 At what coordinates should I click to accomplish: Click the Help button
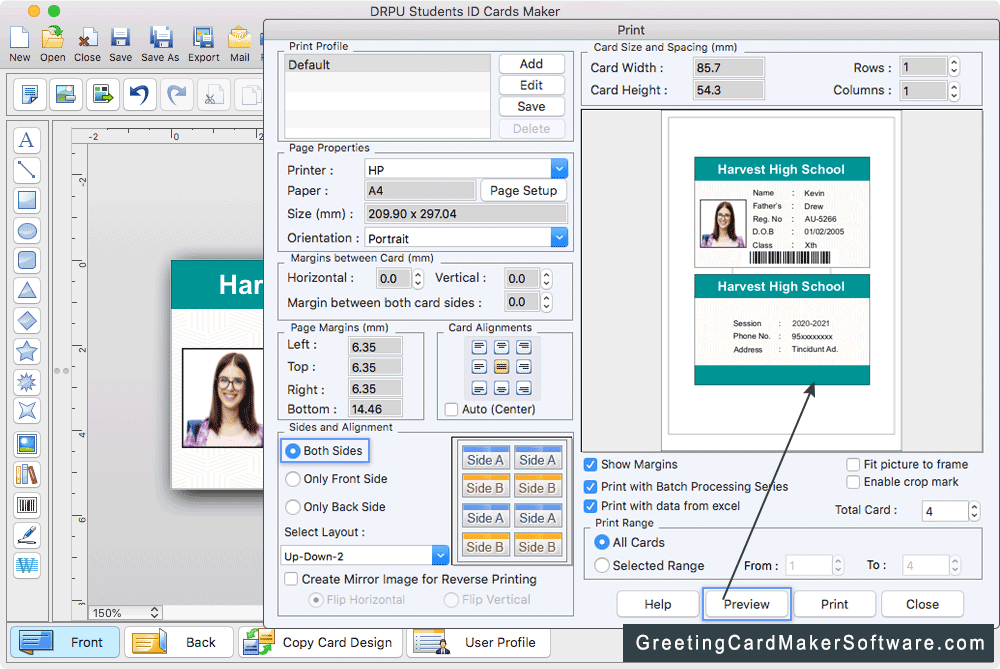658,604
